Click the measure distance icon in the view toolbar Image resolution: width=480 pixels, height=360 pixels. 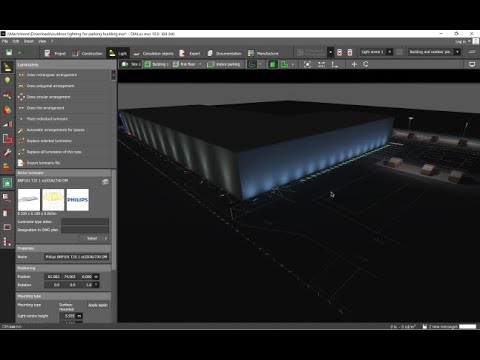[321, 64]
